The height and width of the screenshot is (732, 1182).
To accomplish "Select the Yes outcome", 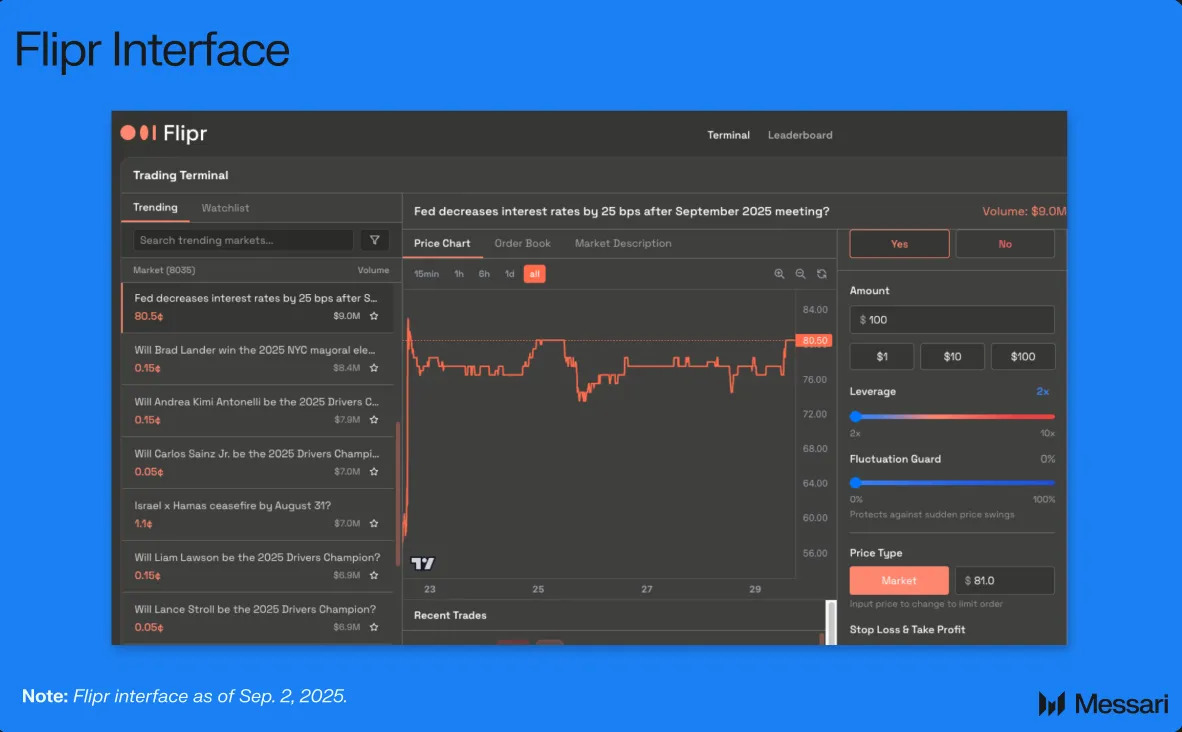I will click(x=898, y=243).
